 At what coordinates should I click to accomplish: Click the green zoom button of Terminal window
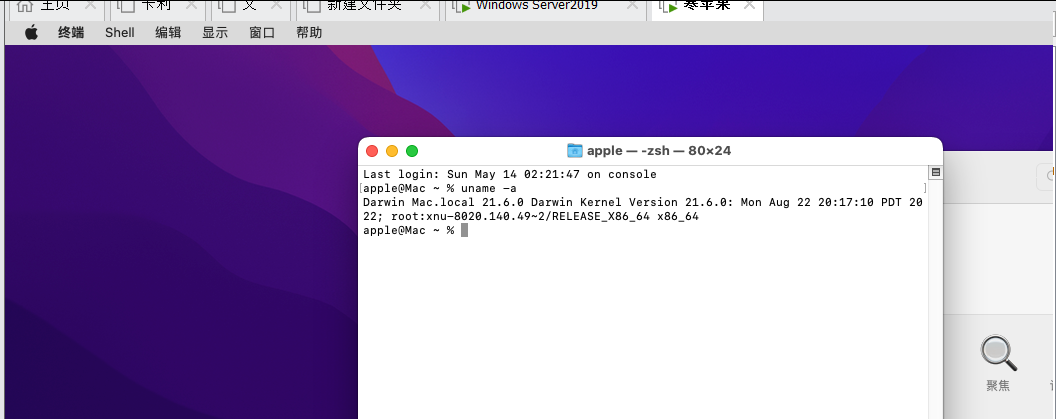tap(412, 151)
